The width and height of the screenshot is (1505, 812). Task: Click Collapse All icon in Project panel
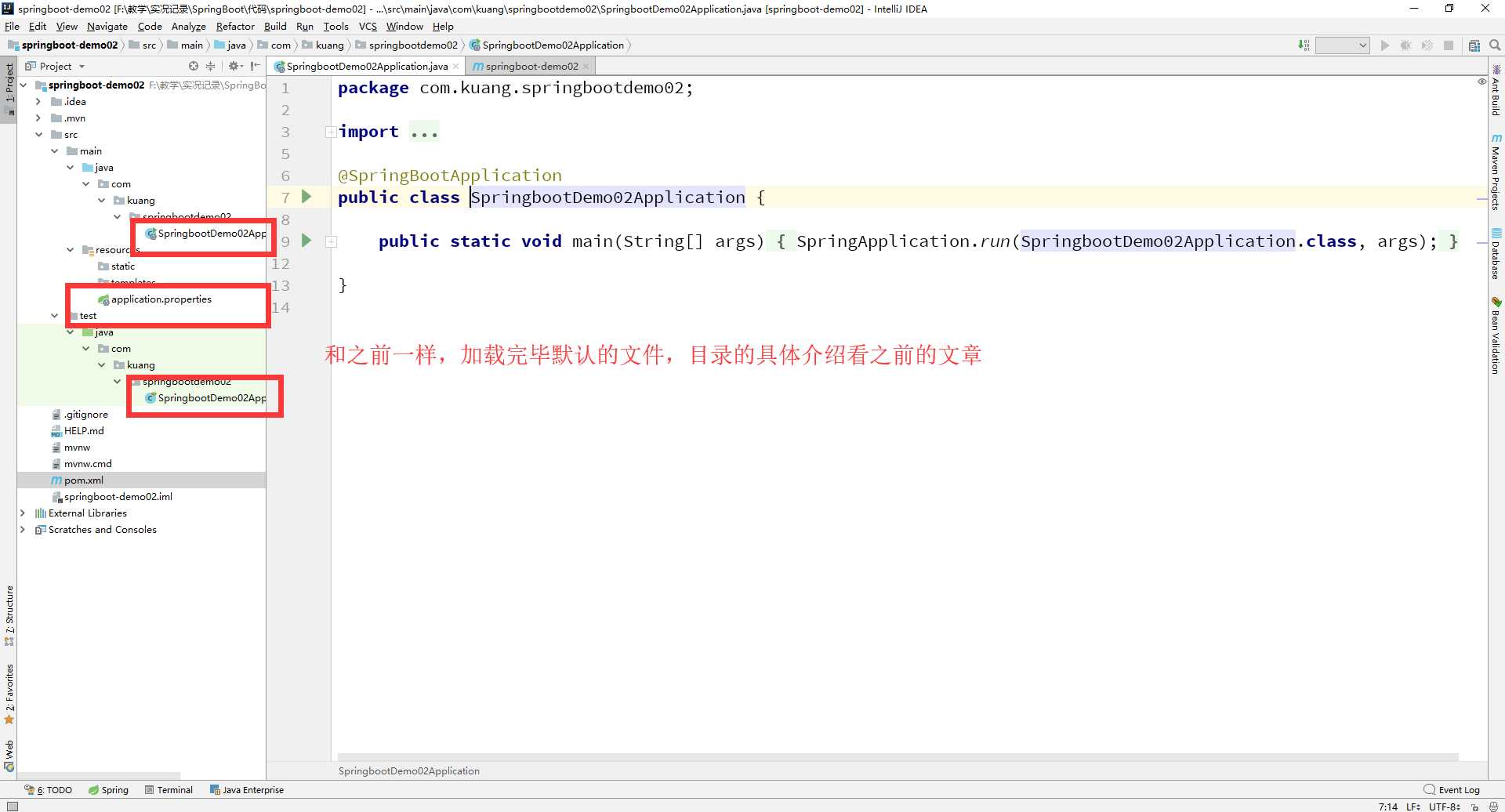[x=210, y=66]
